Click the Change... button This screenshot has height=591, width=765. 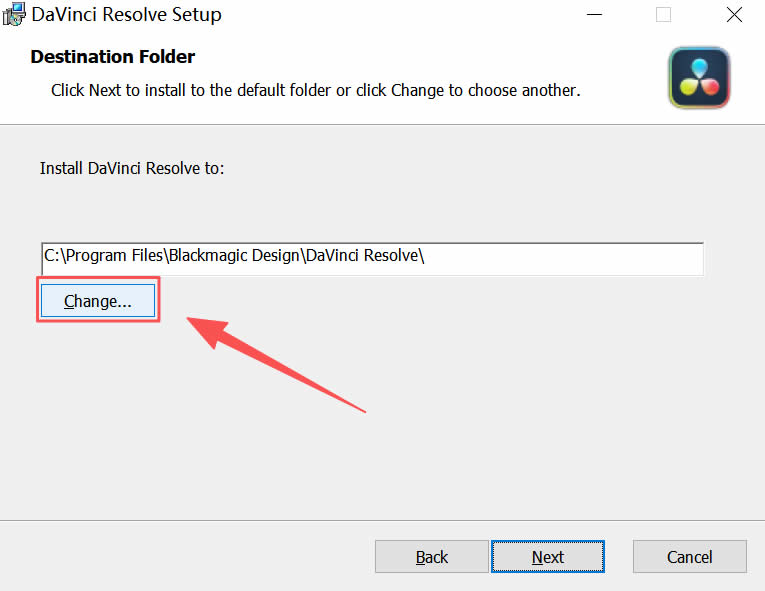(98, 301)
